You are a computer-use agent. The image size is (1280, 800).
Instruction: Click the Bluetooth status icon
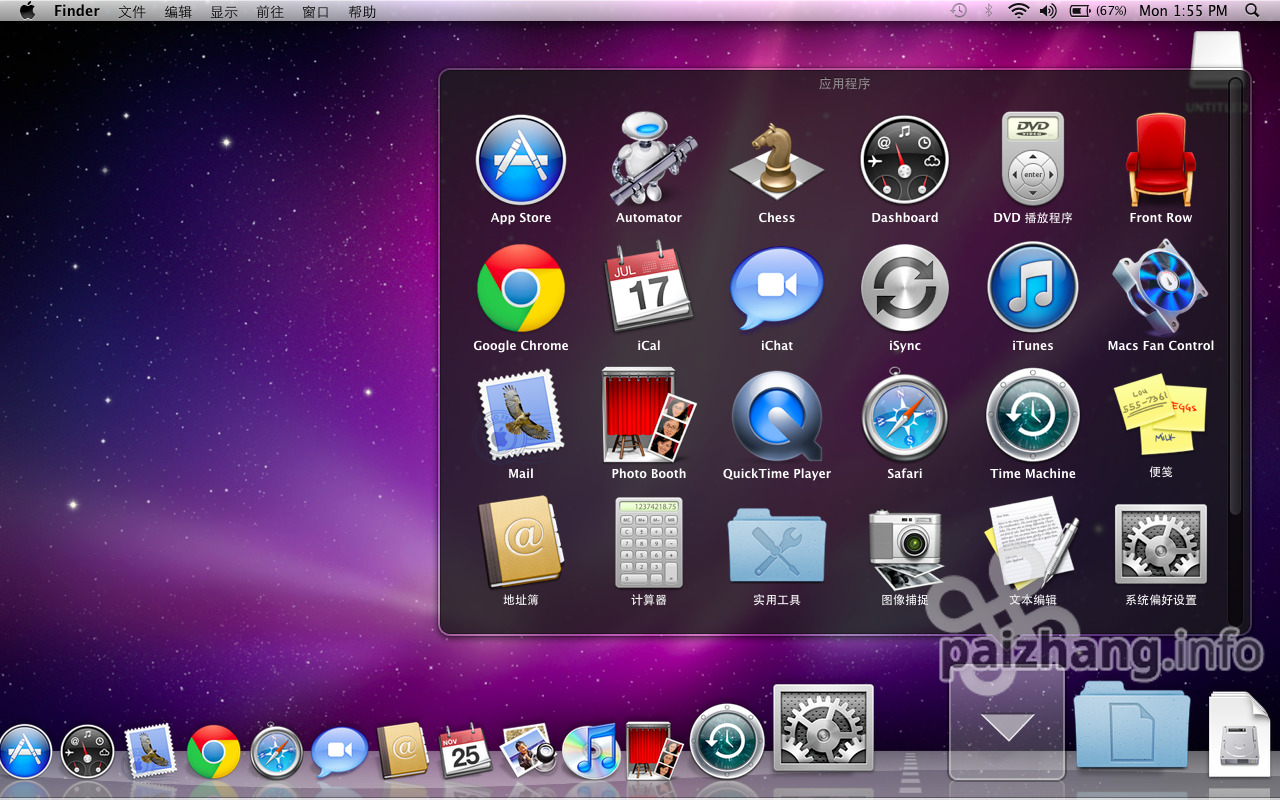(x=989, y=11)
